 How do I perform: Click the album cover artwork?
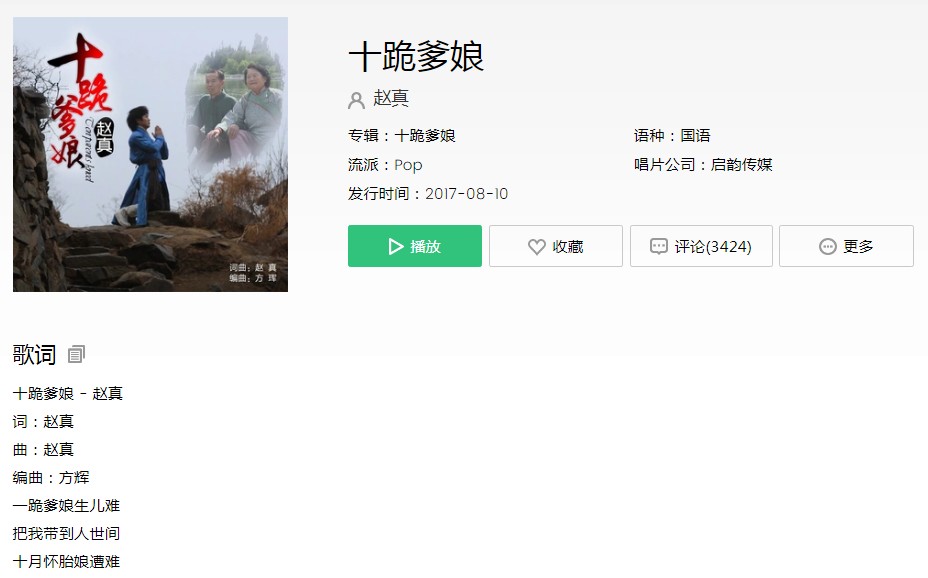tap(150, 154)
